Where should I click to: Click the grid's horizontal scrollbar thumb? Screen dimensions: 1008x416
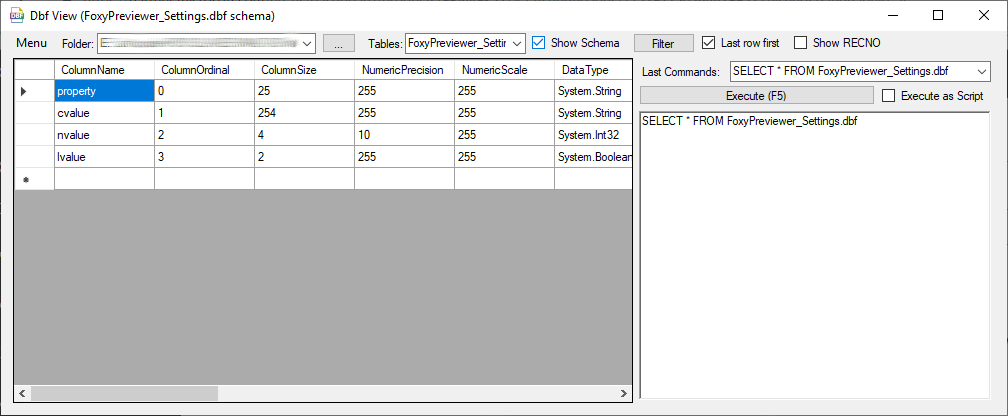pyautogui.click(x=124, y=393)
